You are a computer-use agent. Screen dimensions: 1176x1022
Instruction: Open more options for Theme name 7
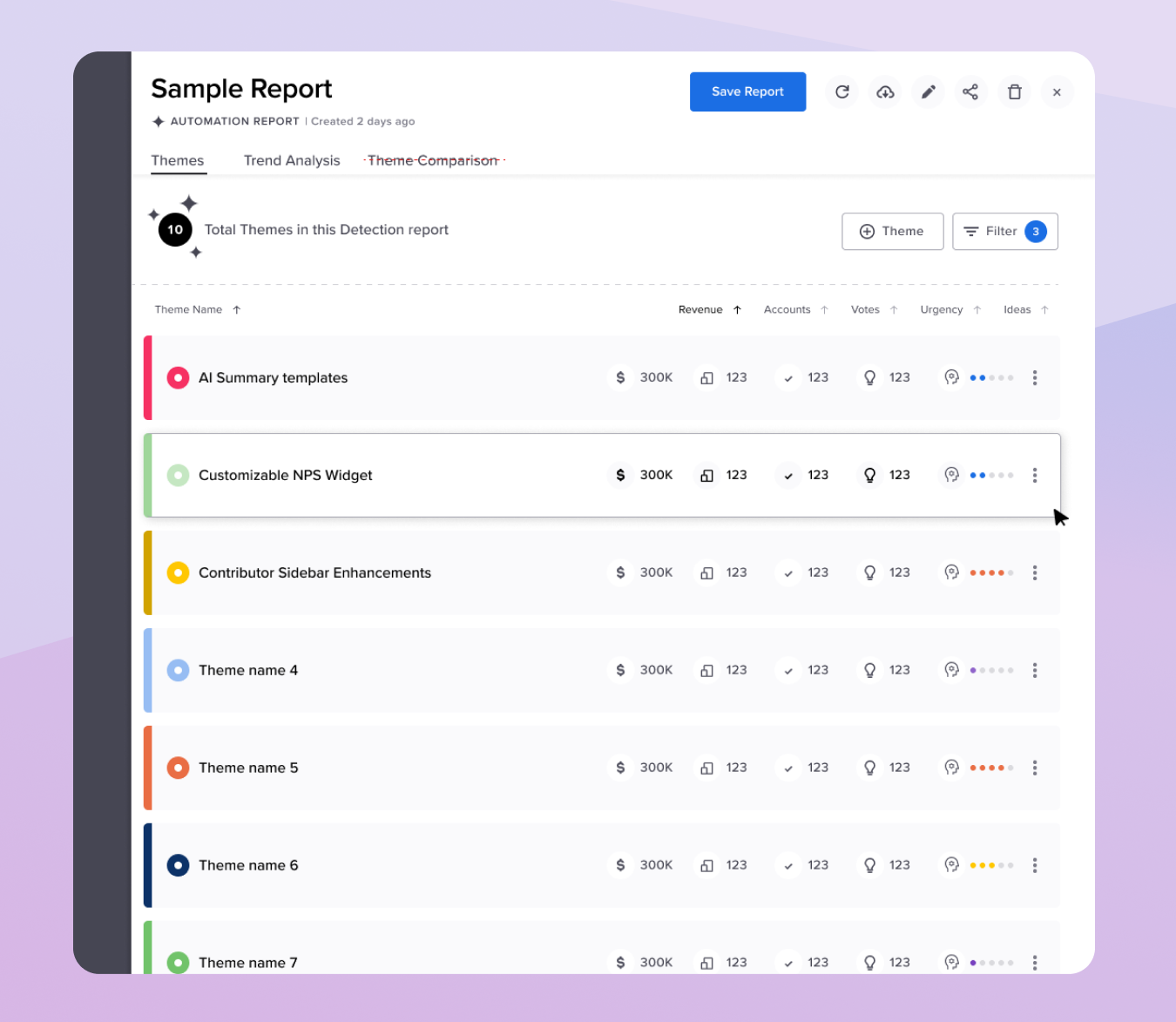point(1035,963)
